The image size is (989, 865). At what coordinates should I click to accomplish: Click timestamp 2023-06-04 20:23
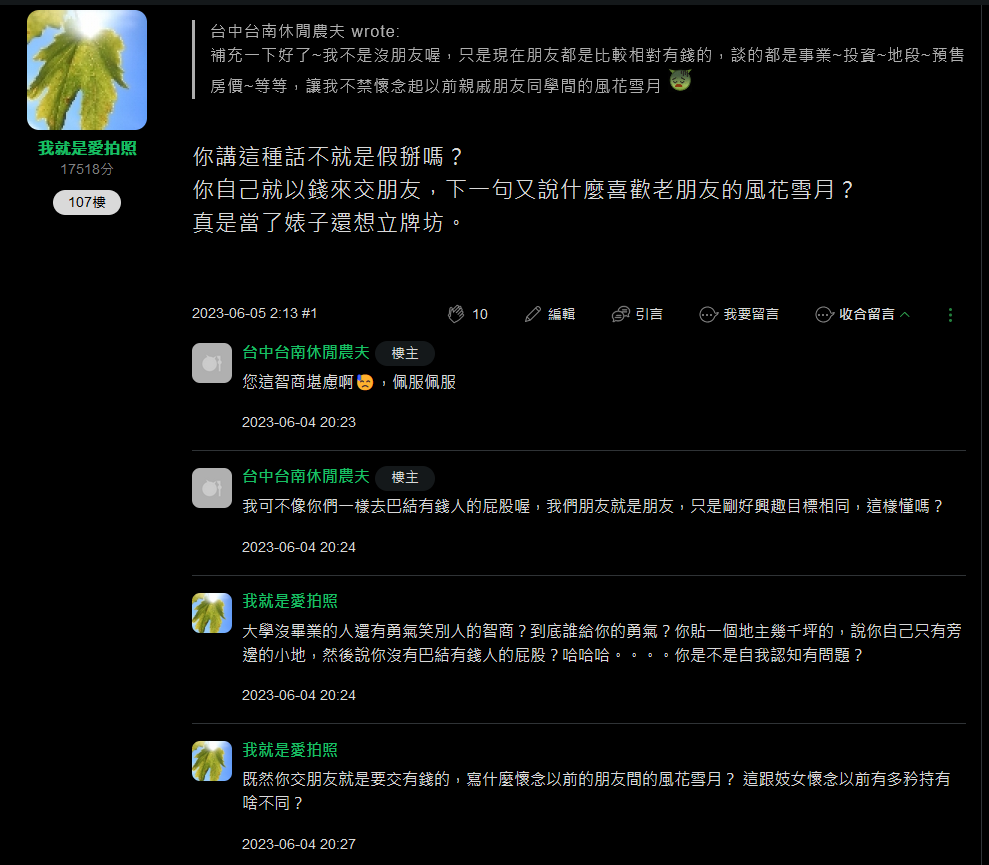click(x=298, y=422)
